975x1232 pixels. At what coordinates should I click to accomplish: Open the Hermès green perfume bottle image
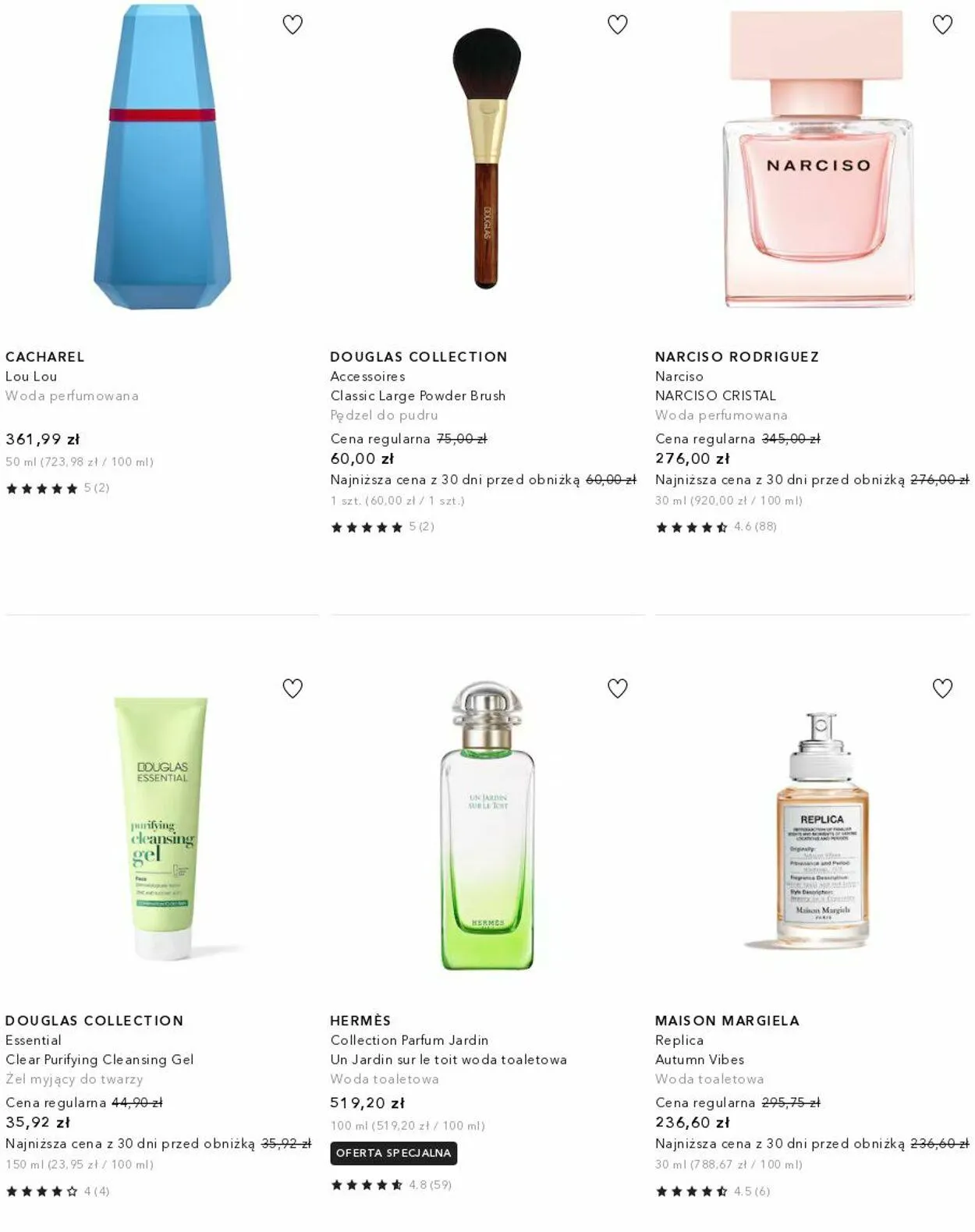487,826
